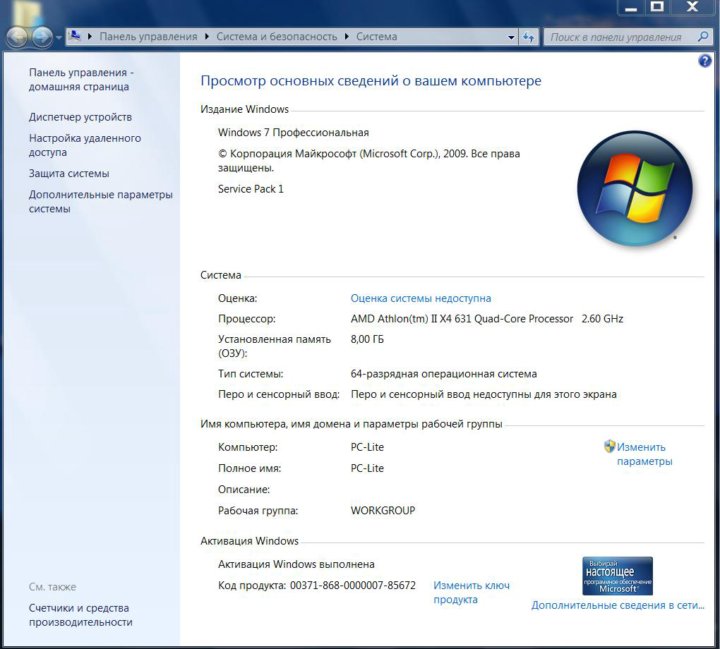Click the Control Panel icon in address bar
Viewport: 720px width, 649px height.
click(x=75, y=36)
